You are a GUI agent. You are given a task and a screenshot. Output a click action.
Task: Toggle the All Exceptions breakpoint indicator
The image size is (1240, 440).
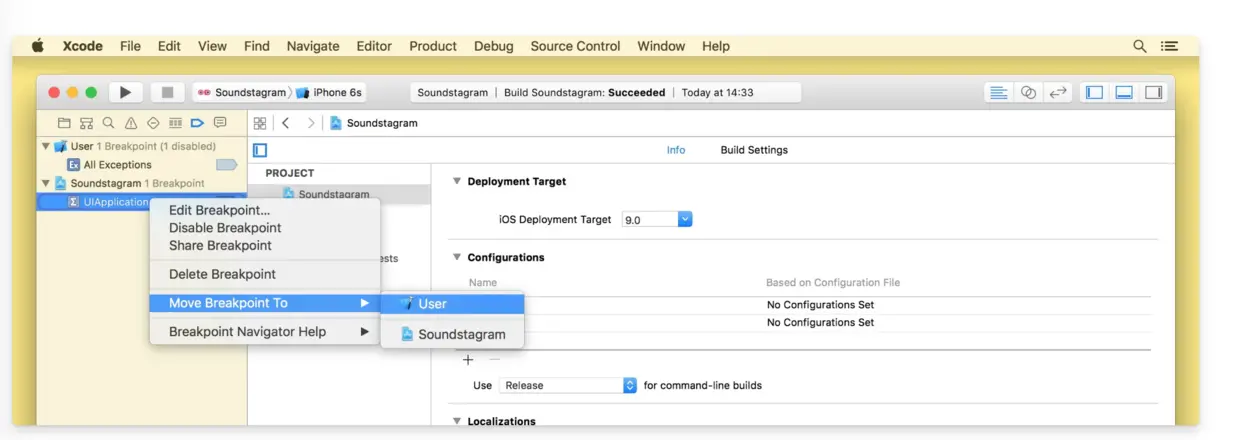tap(227, 165)
